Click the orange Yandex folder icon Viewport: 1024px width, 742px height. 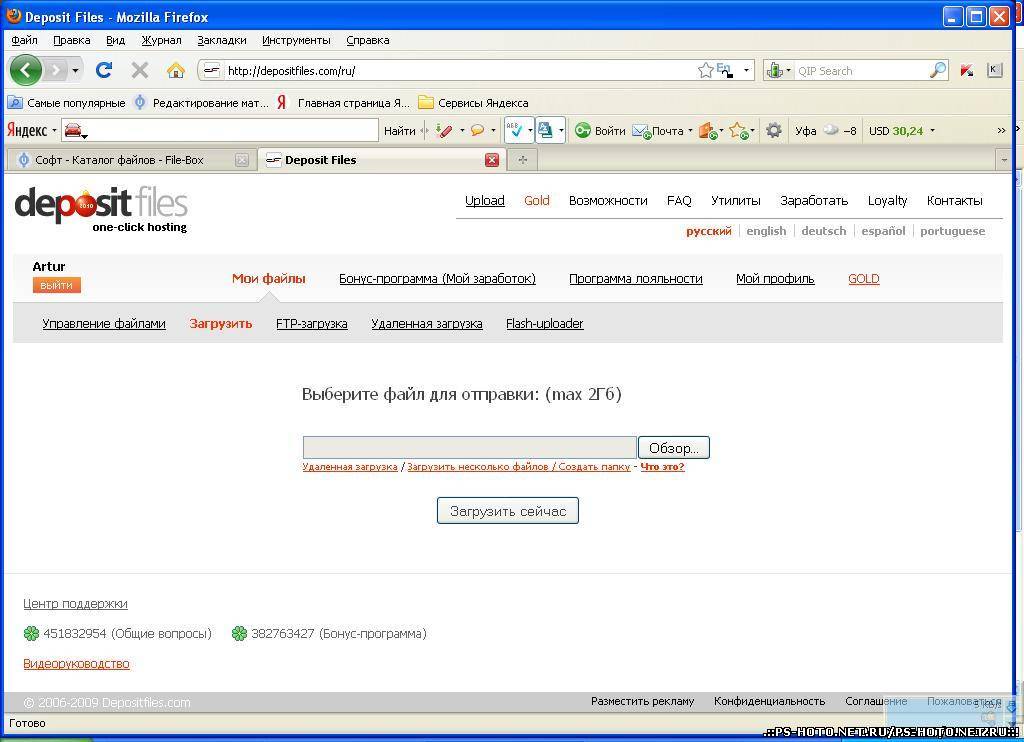[707, 131]
